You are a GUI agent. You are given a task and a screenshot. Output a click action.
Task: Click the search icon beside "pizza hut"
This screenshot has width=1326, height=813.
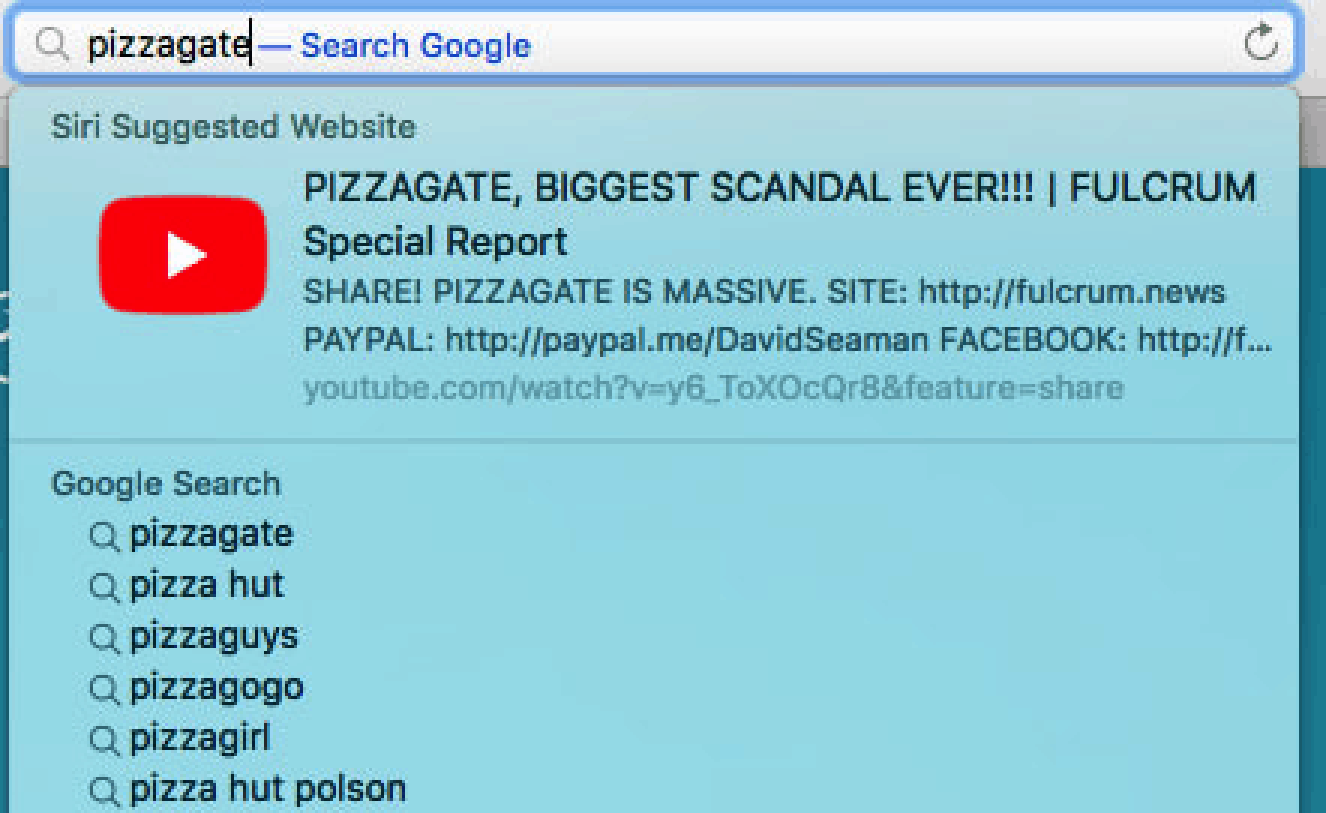click(104, 587)
